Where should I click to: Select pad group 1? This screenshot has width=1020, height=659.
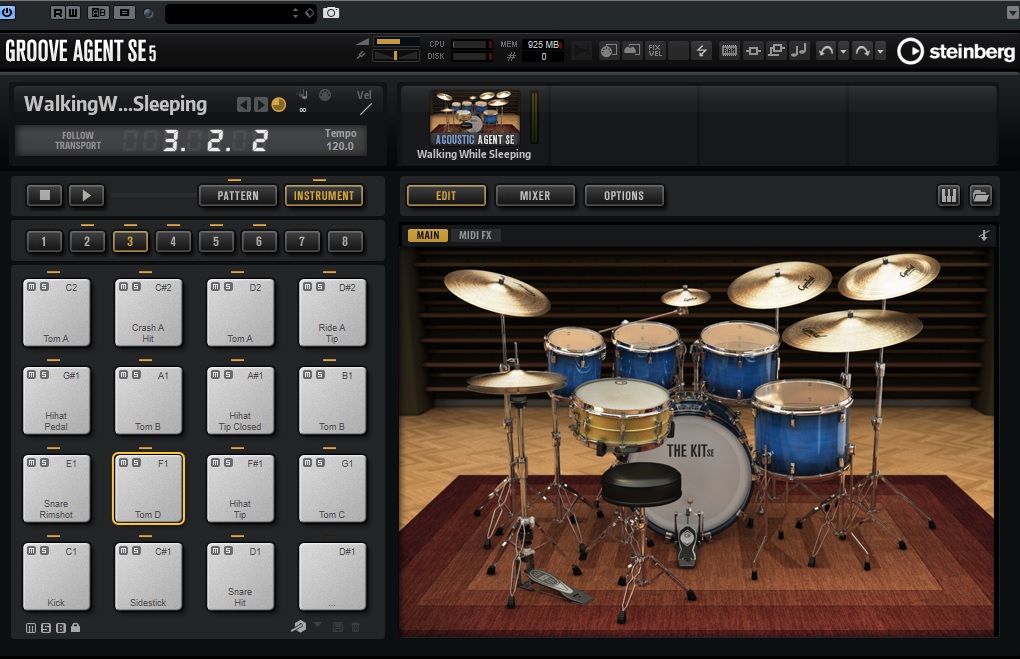(44, 241)
